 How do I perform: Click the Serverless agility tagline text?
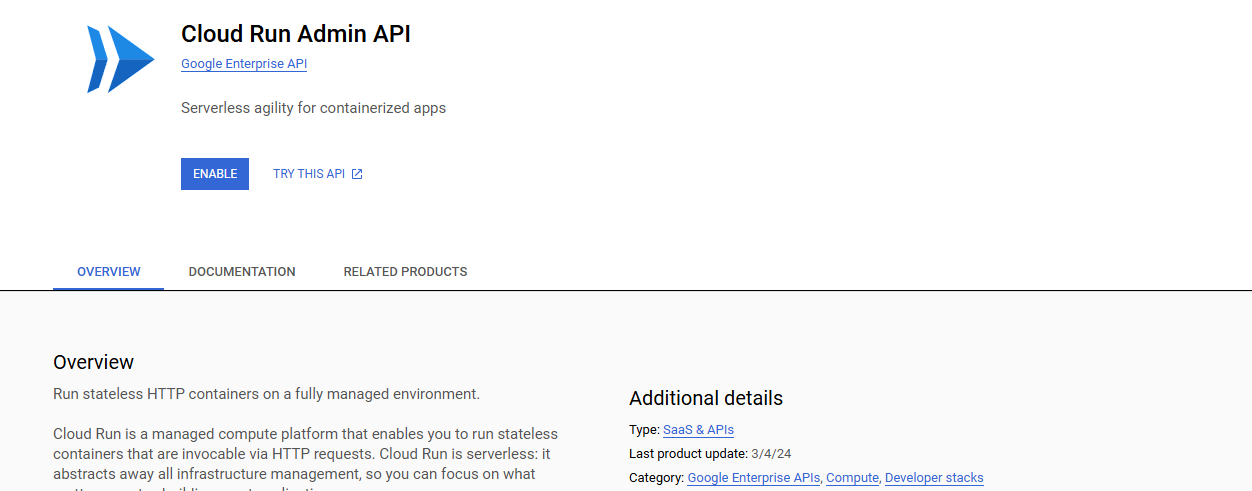coord(313,108)
